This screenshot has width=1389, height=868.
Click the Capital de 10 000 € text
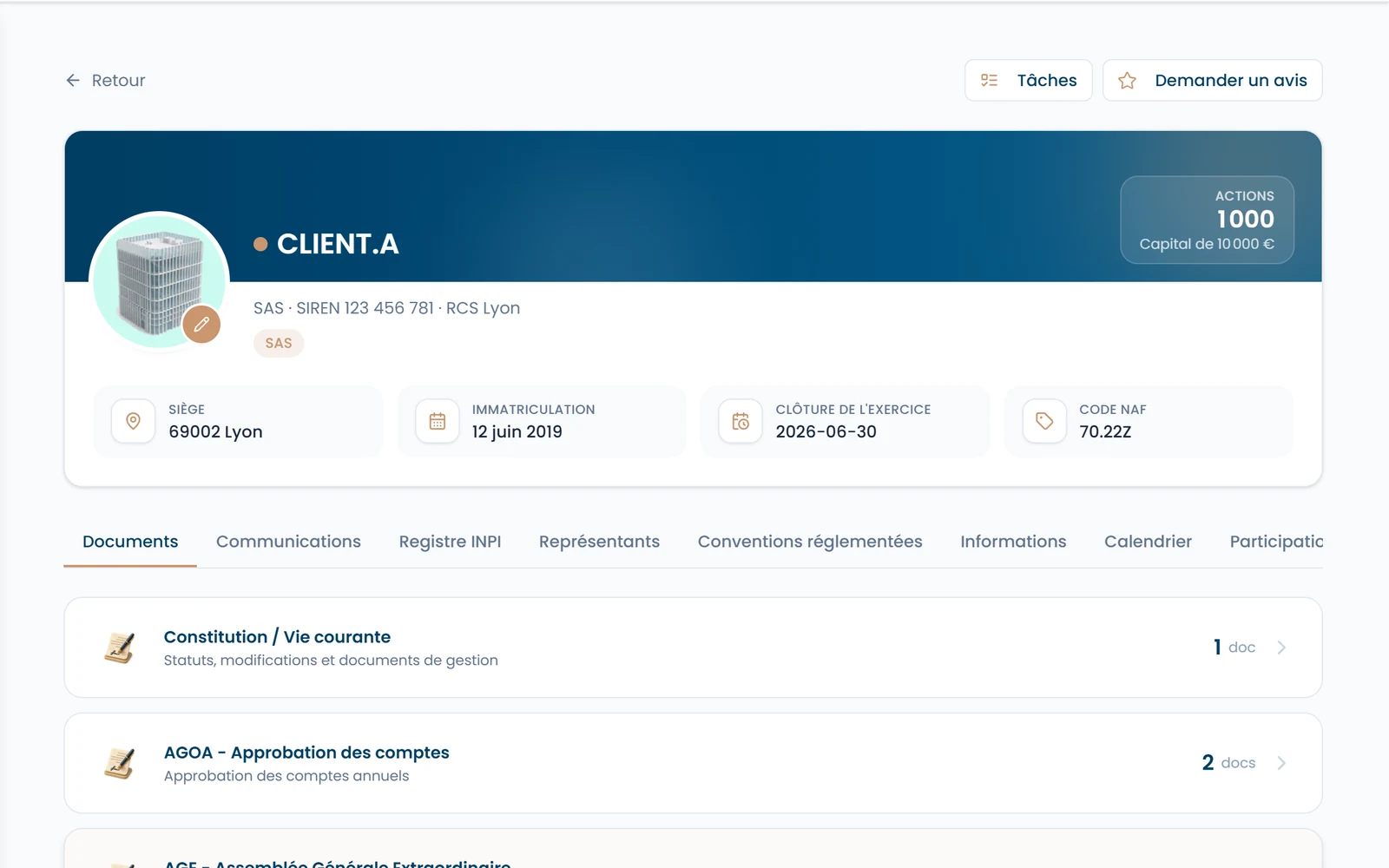1207,244
